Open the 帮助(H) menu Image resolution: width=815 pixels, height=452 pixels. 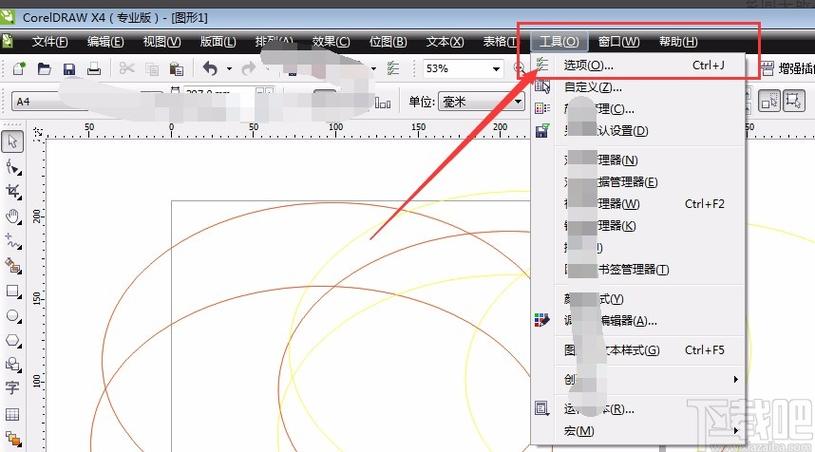point(678,42)
